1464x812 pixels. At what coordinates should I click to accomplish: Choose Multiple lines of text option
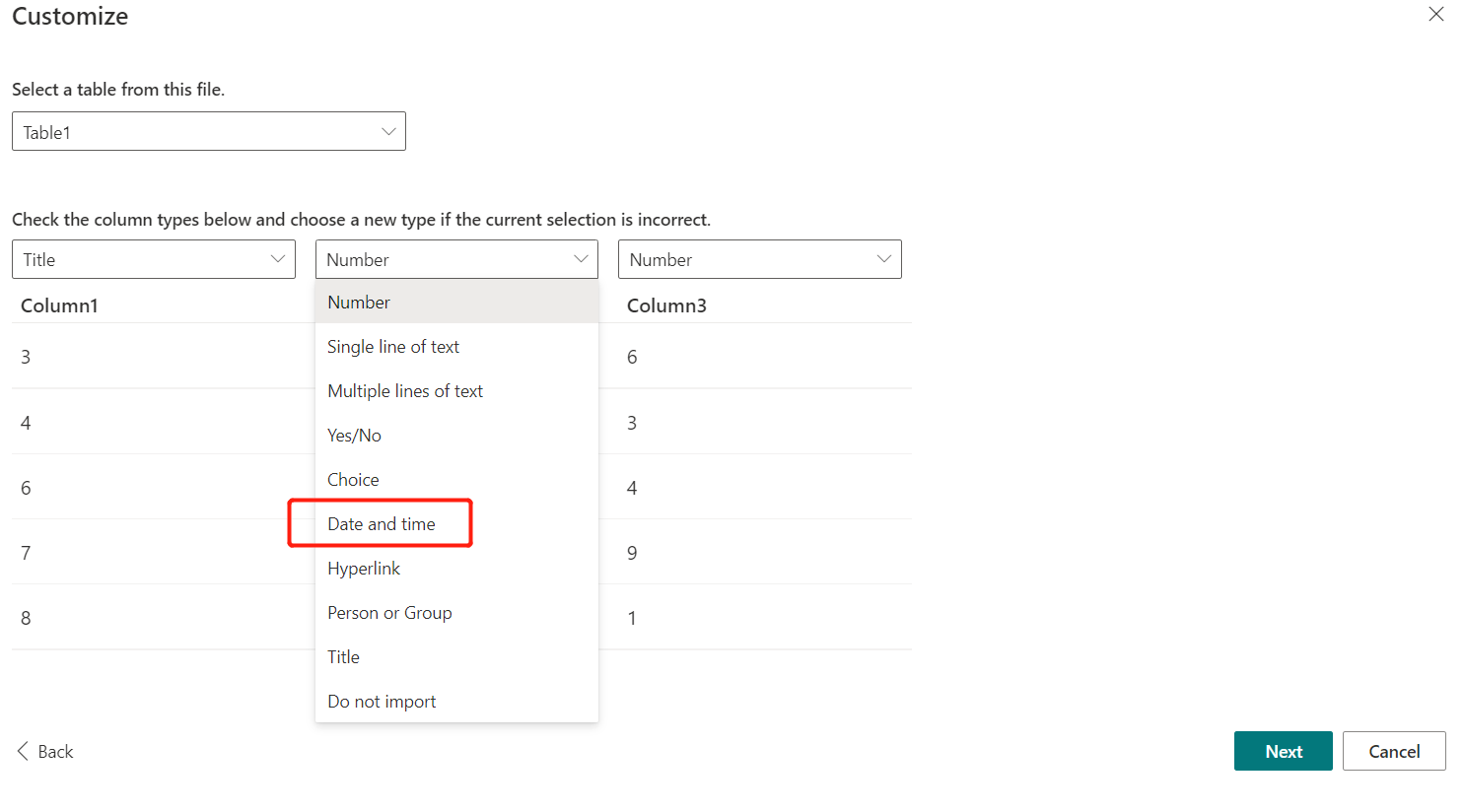456,391
